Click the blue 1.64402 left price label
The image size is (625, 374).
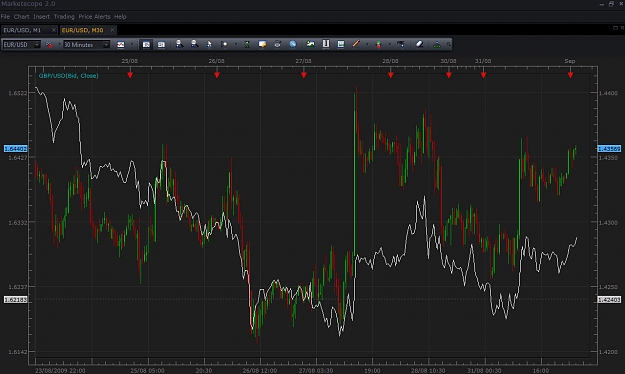click(16, 149)
